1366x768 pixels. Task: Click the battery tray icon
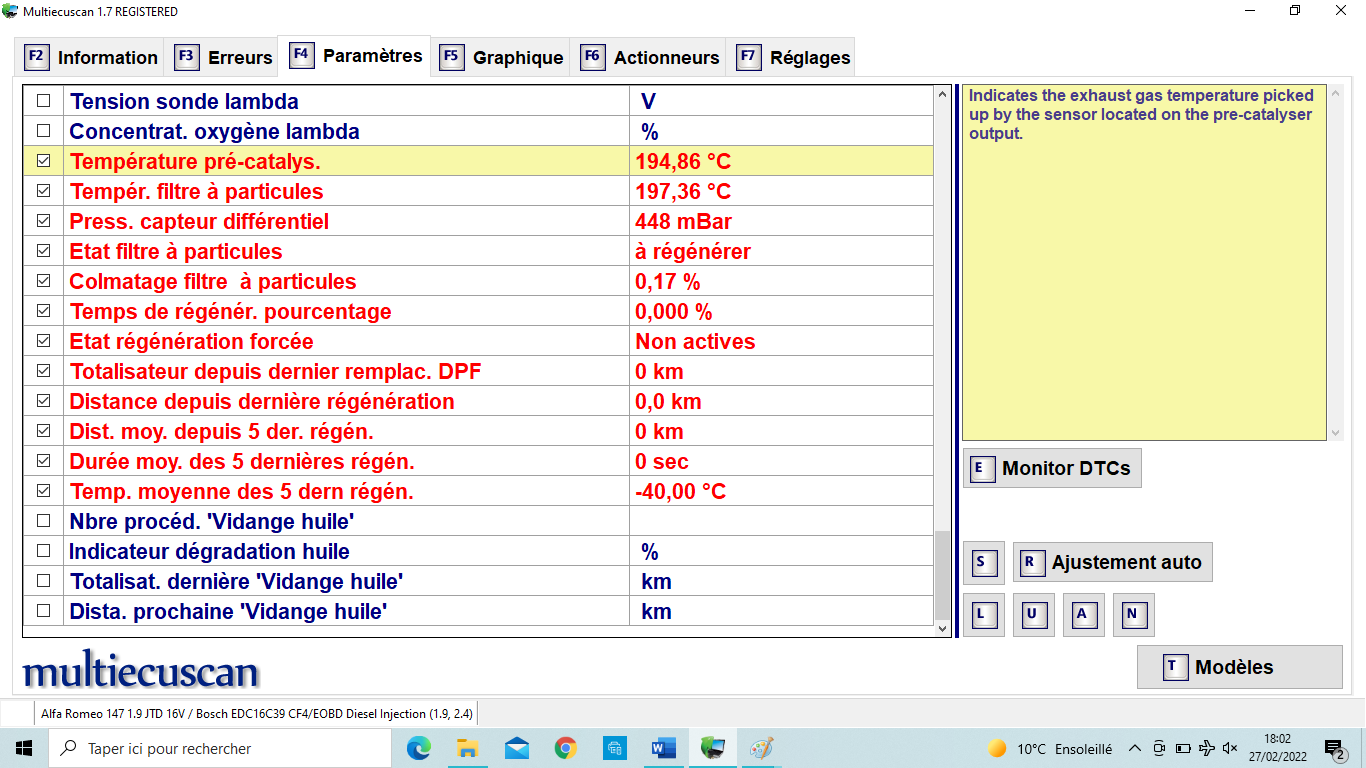point(1183,748)
